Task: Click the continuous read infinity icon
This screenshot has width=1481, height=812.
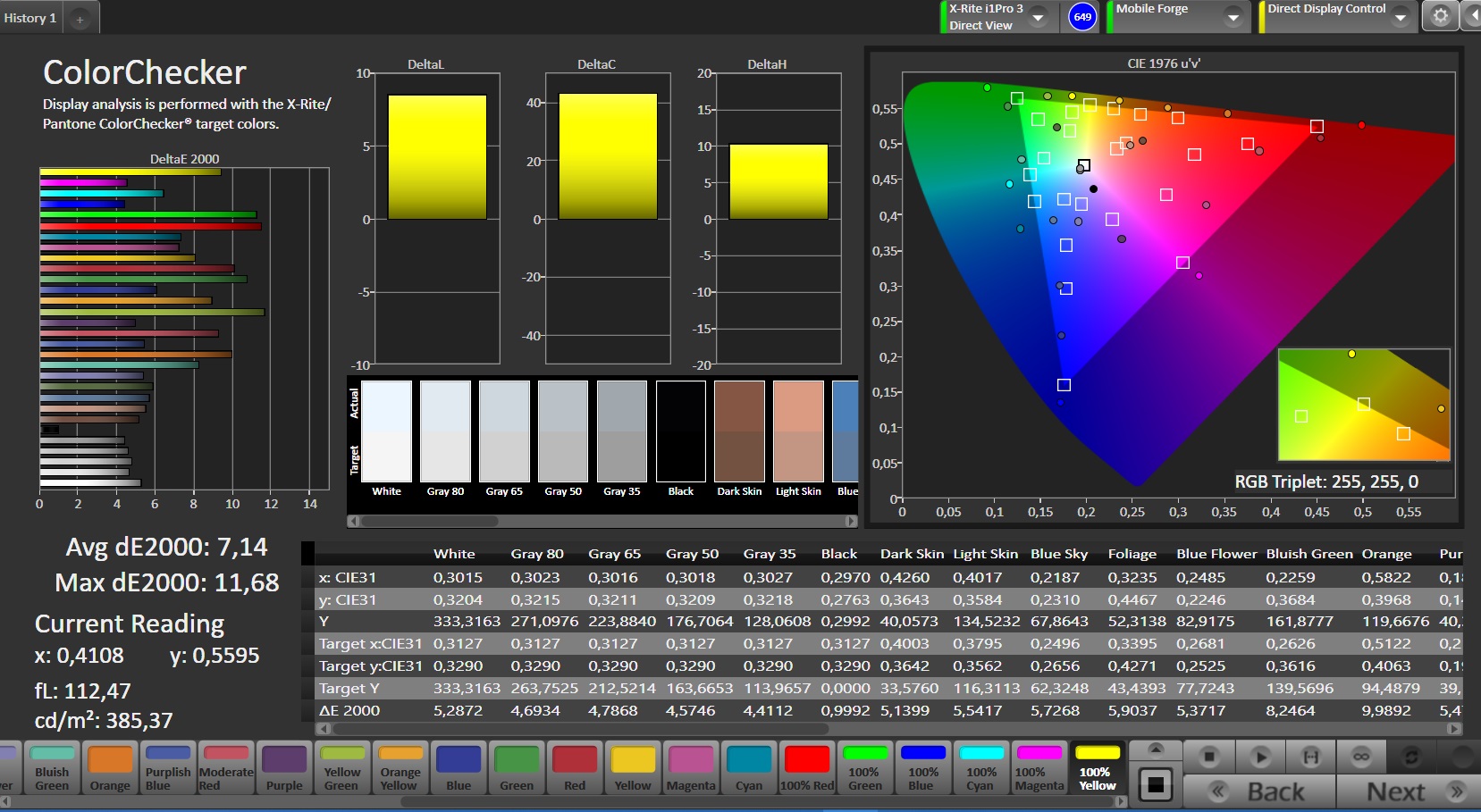Action: click(1361, 757)
